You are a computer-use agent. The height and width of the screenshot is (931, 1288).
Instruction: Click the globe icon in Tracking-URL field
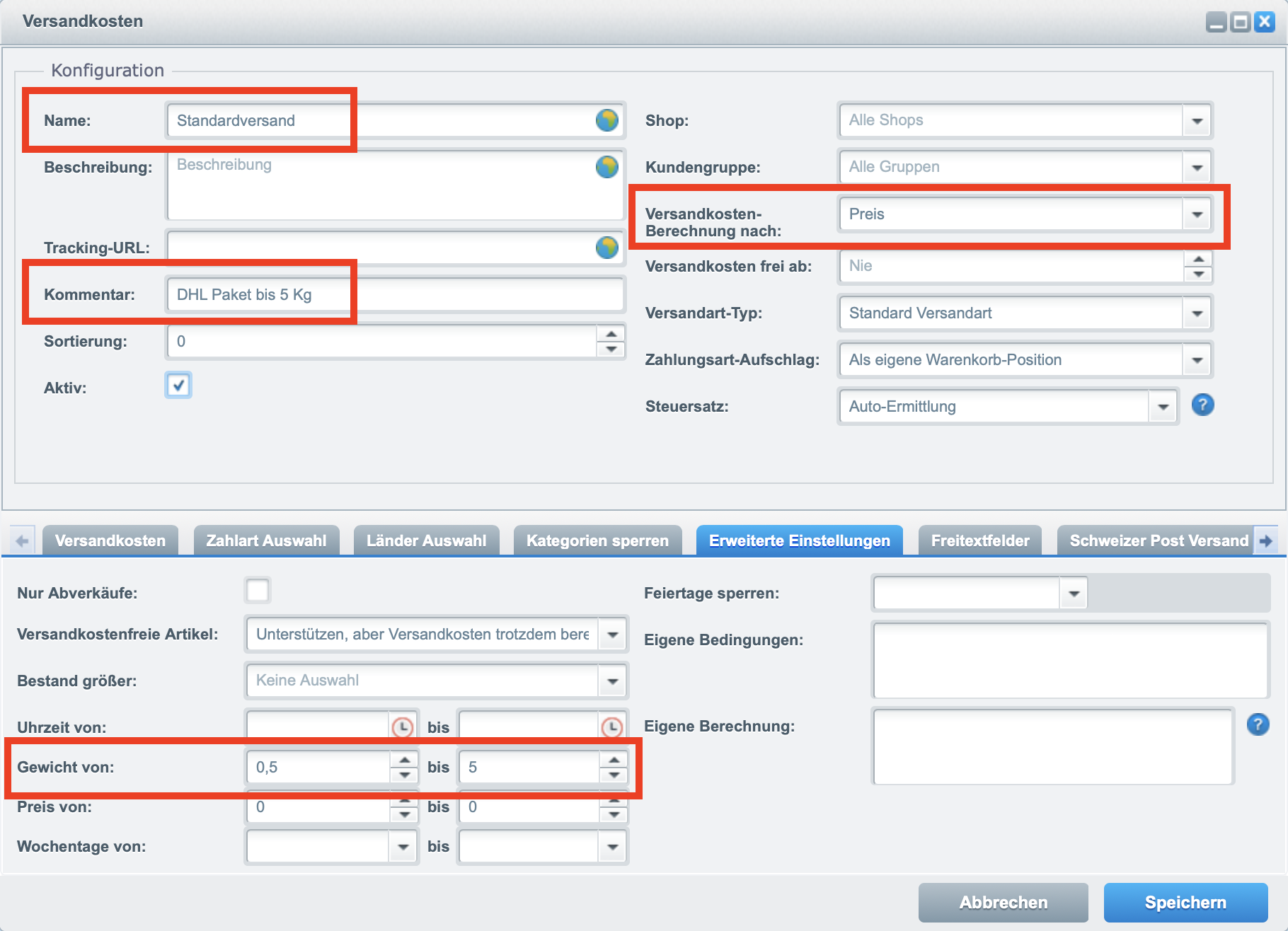click(606, 248)
